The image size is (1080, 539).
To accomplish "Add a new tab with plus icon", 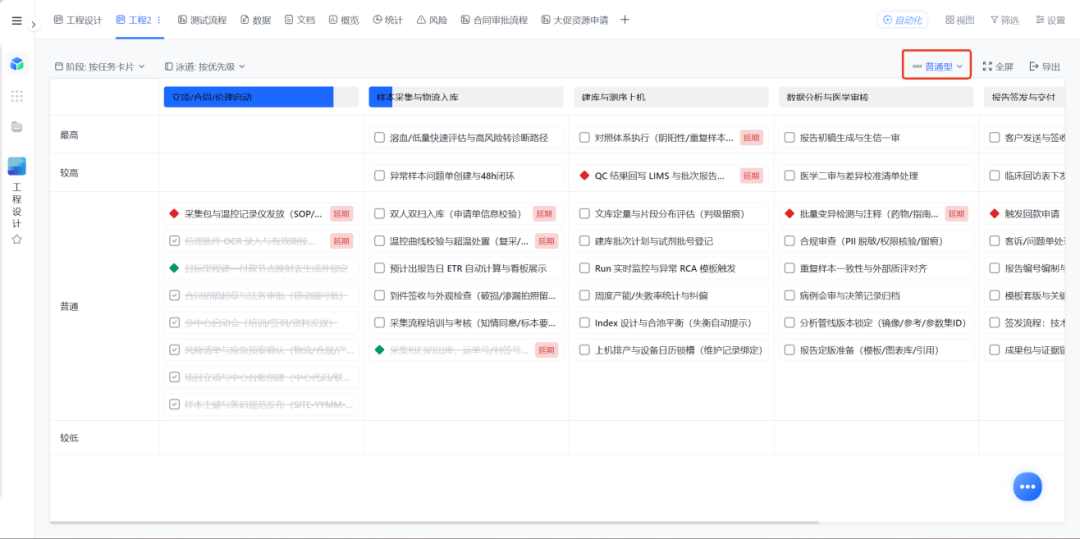I will 625,20.
